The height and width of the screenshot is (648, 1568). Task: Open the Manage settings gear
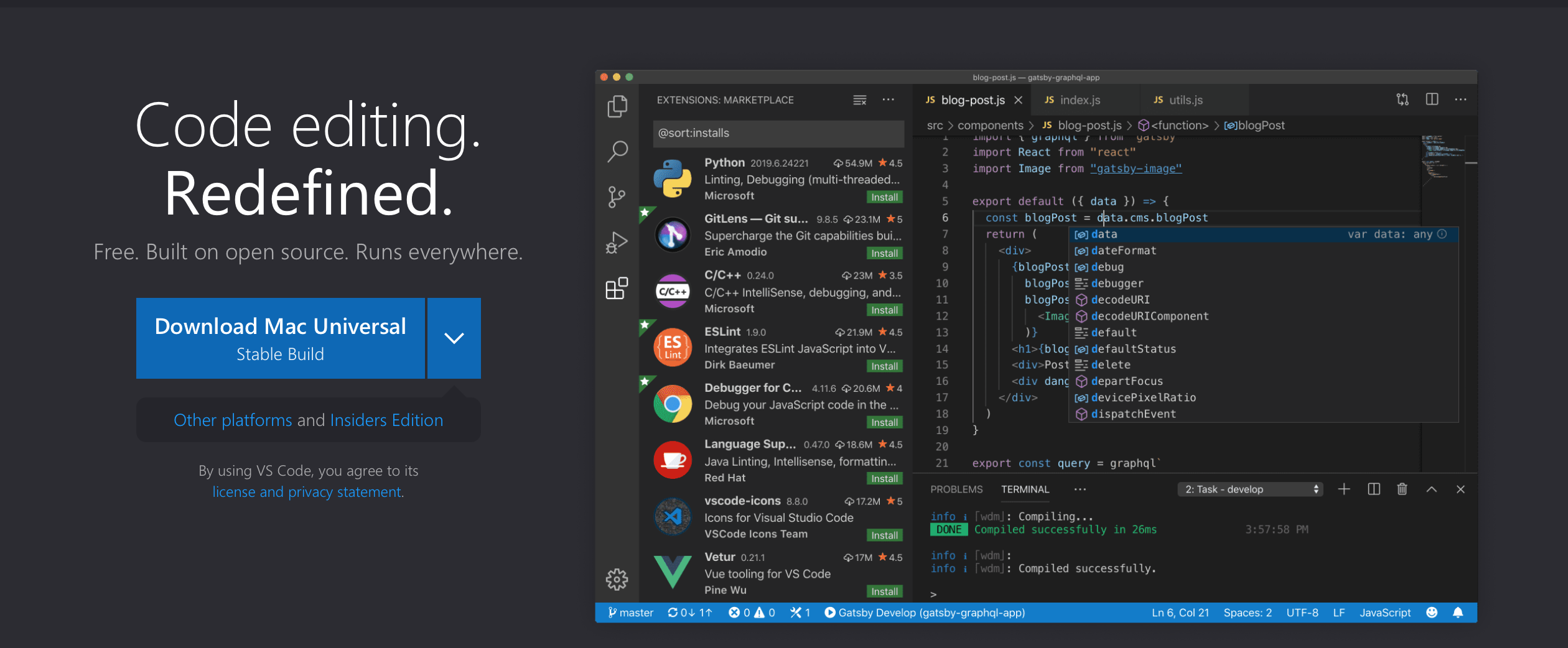coord(617,579)
